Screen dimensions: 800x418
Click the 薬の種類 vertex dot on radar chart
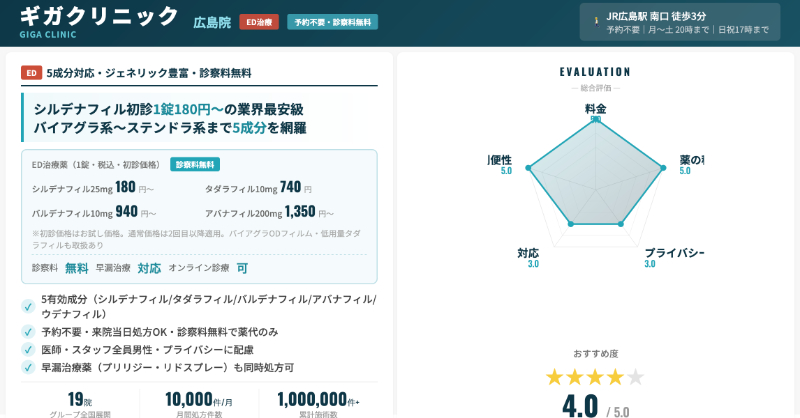pos(662,166)
